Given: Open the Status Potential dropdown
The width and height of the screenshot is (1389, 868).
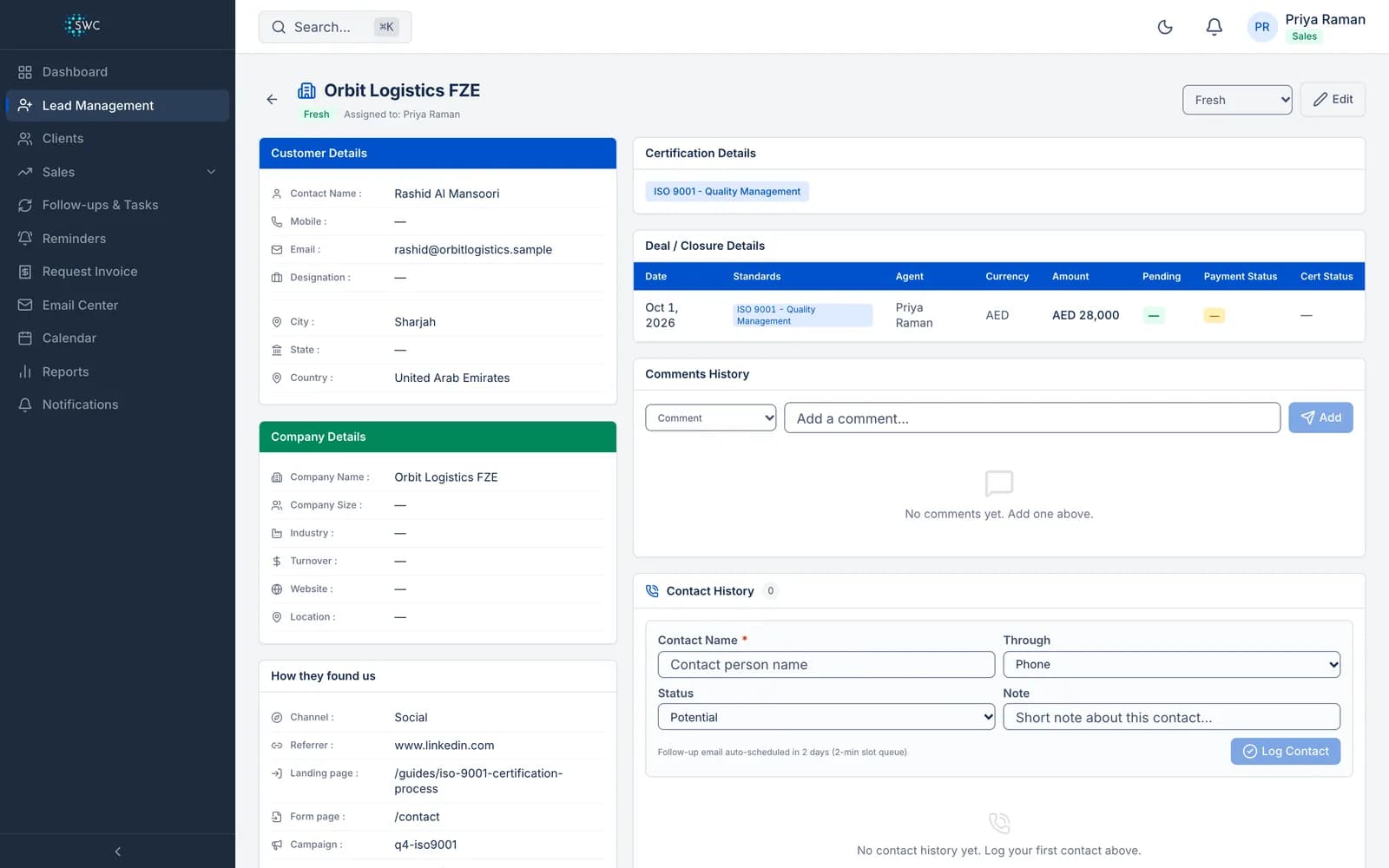Looking at the screenshot, I should click(826, 717).
